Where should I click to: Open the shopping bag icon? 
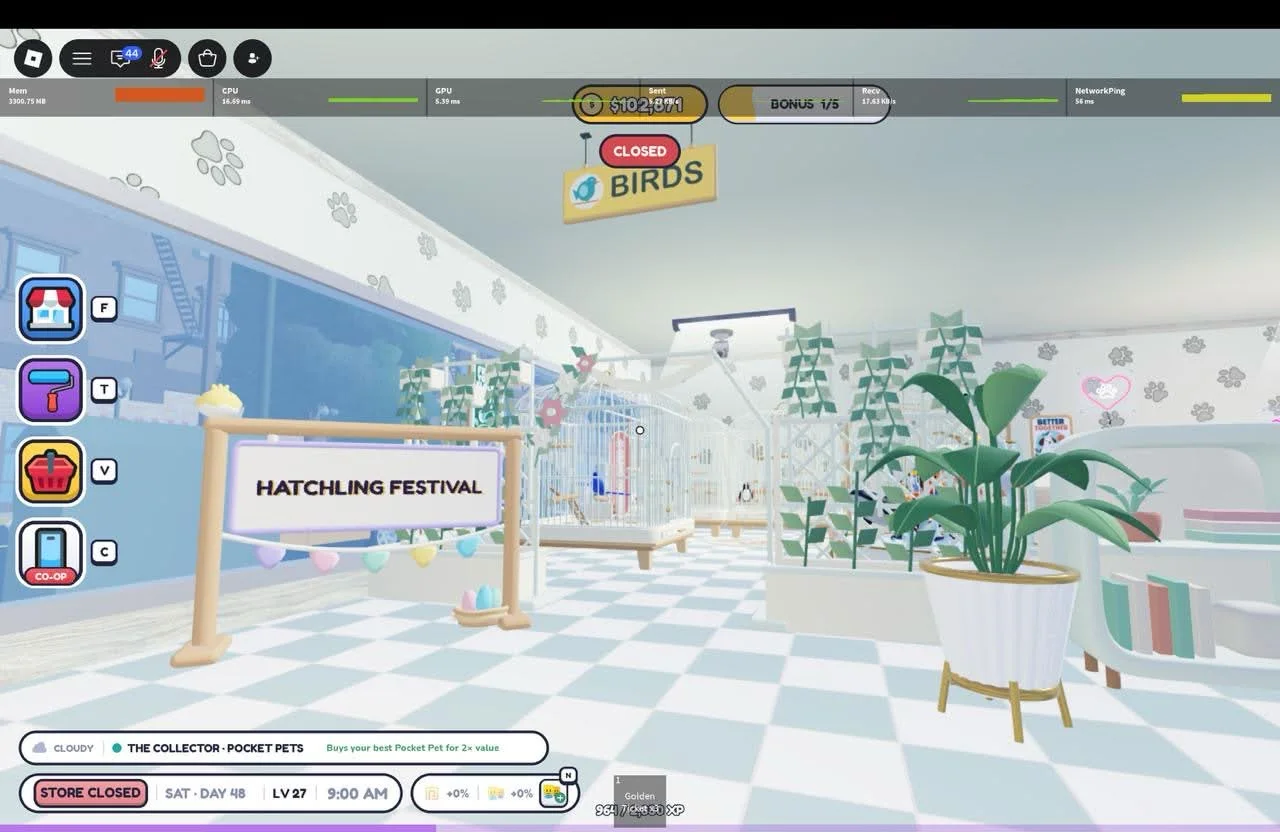click(207, 58)
